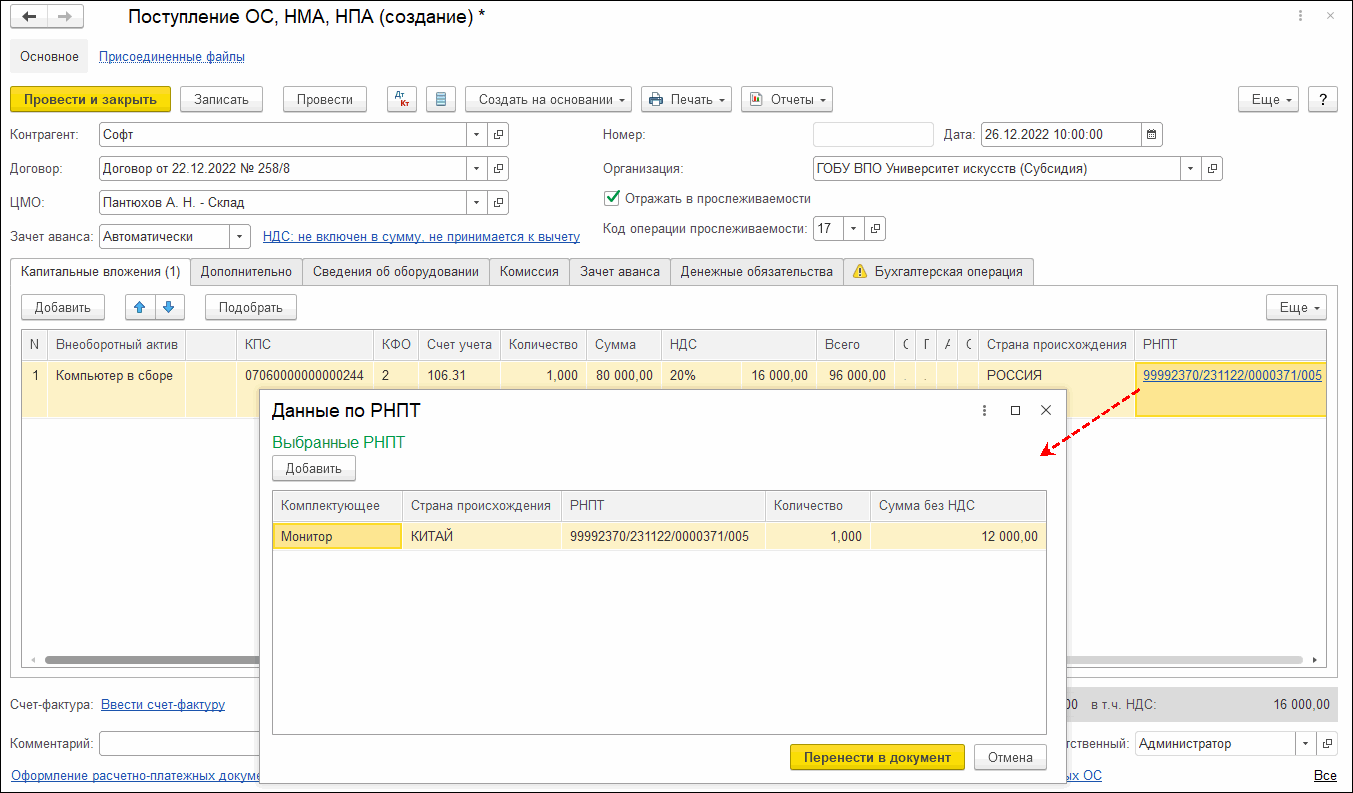Open the Бухгалтерская операция tab
Screen dimensions: 1353x793
pyautogui.click(x=938, y=271)
